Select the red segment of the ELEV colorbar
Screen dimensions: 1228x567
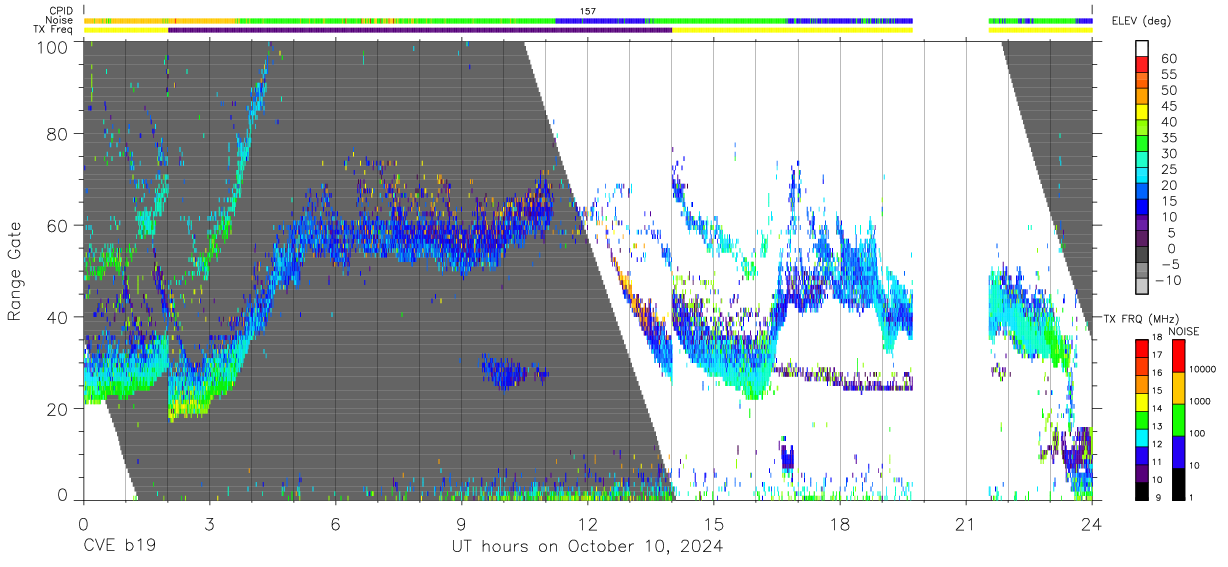pyautogui.click(x=1144, y=62)
